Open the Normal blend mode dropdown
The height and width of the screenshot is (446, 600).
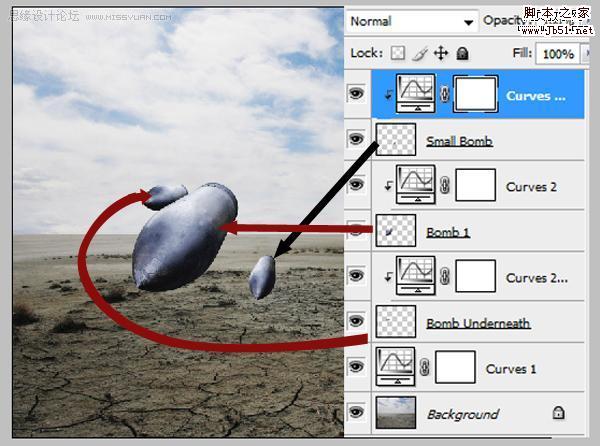[412, 21]
